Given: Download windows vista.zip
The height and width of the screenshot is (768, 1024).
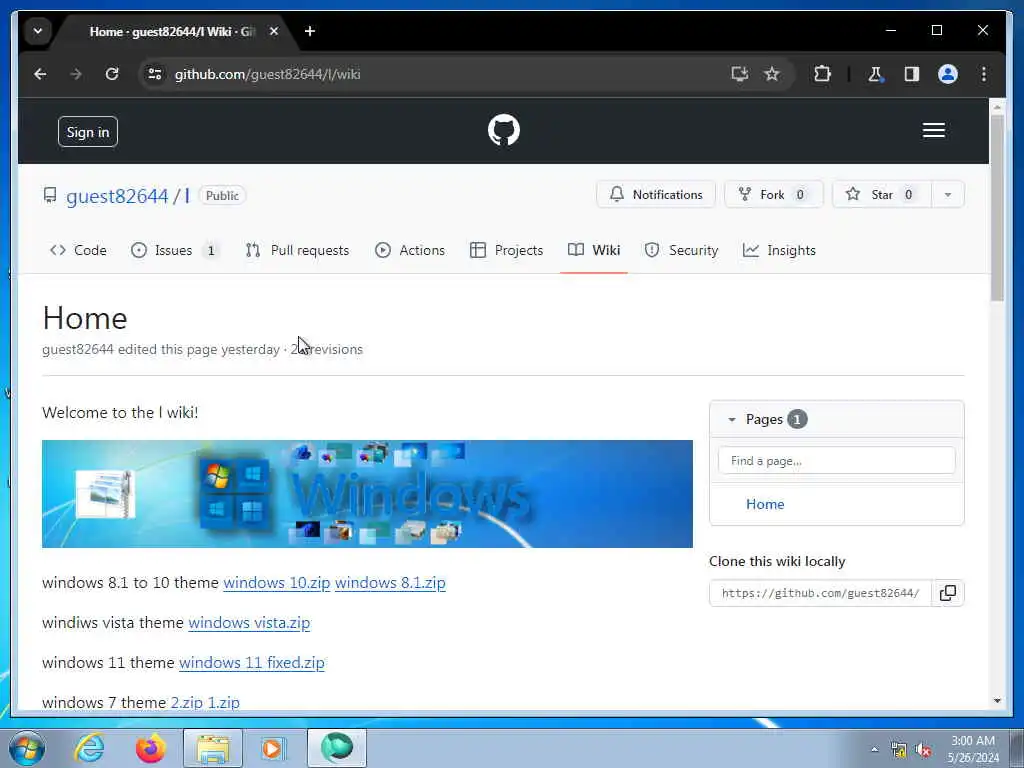Looking at the screenshot, I should pos(249,623).
